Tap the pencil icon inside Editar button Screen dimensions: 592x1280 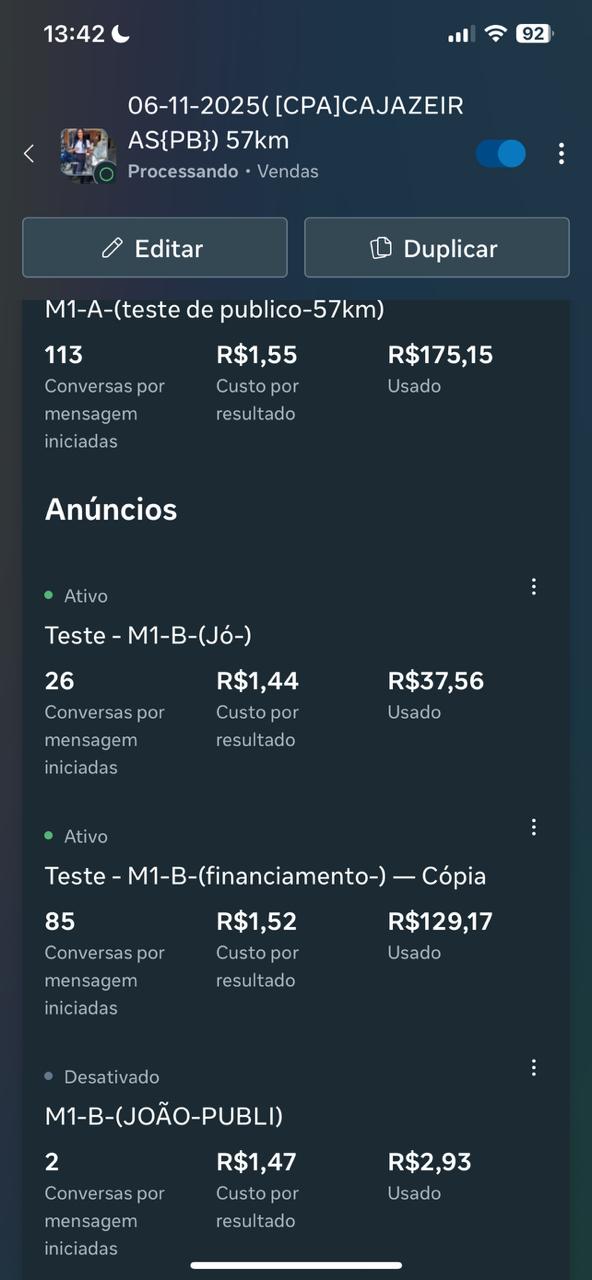112,247
